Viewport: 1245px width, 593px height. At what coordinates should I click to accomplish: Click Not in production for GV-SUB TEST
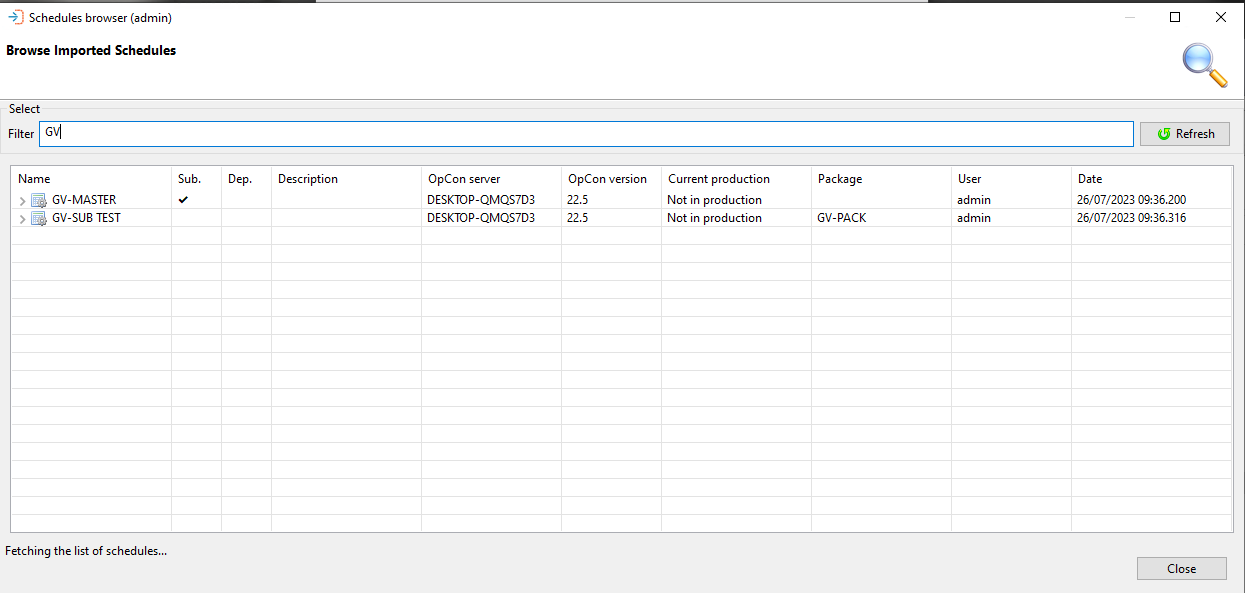[x=714, y=218]
